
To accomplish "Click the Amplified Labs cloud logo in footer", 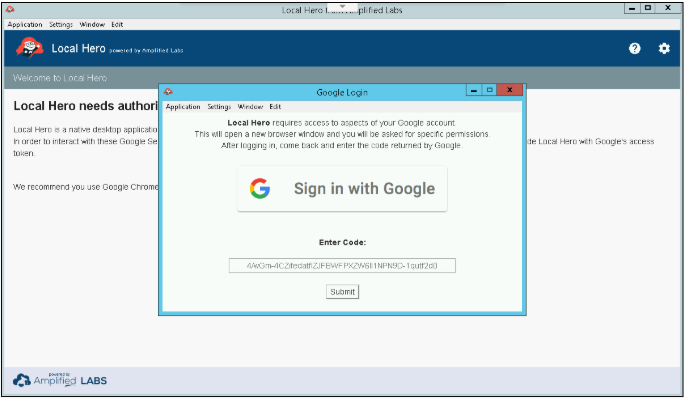I will [21, 380].
